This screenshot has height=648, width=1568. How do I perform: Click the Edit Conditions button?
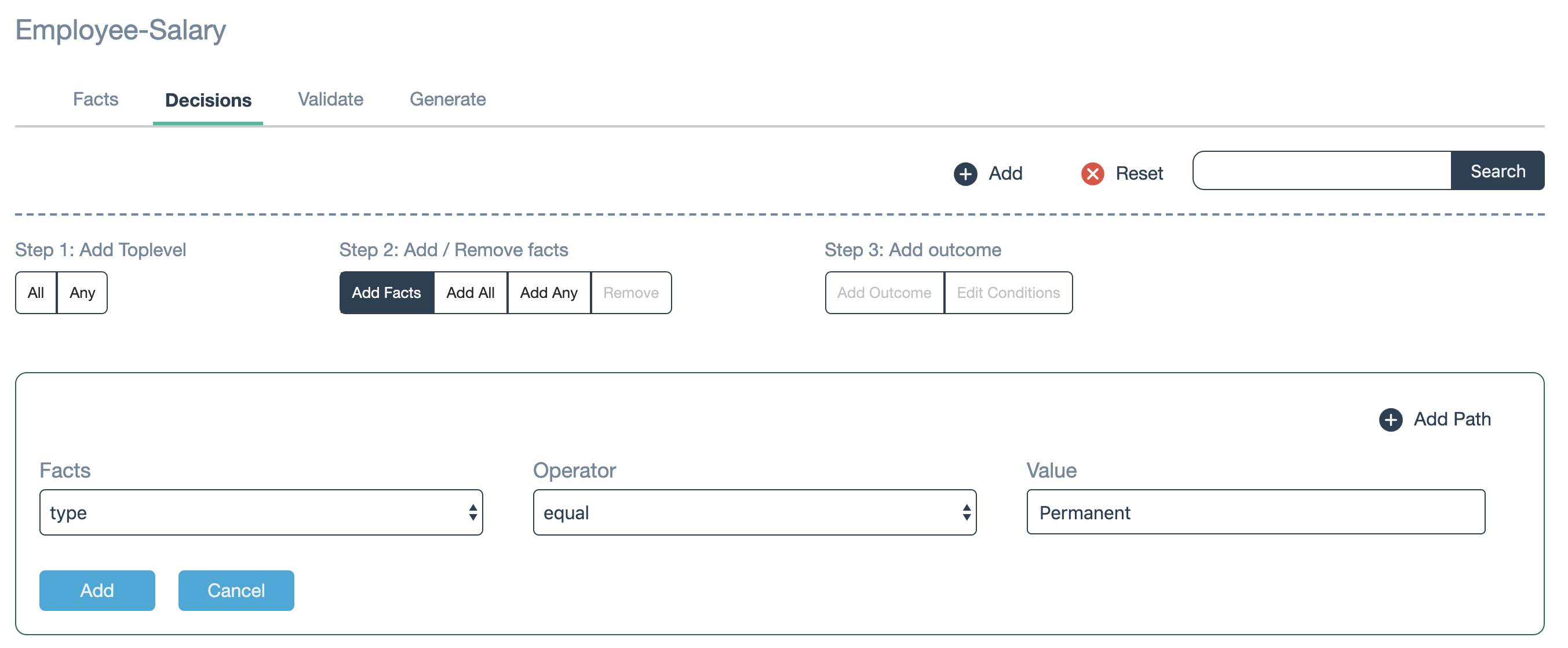(1008, 293)
